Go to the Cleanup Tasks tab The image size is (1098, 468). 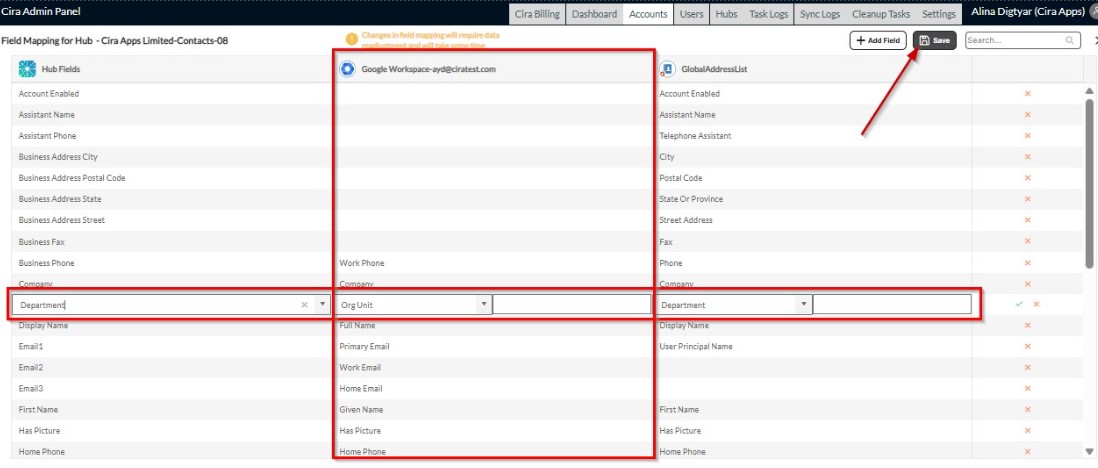pos(881,14)
